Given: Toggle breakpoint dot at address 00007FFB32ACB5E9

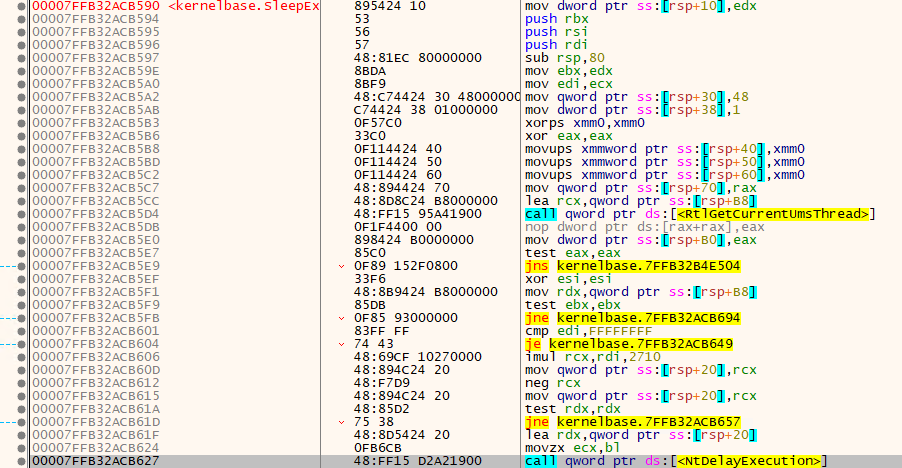Looking at the screenshot, I should tap(22, 266).
